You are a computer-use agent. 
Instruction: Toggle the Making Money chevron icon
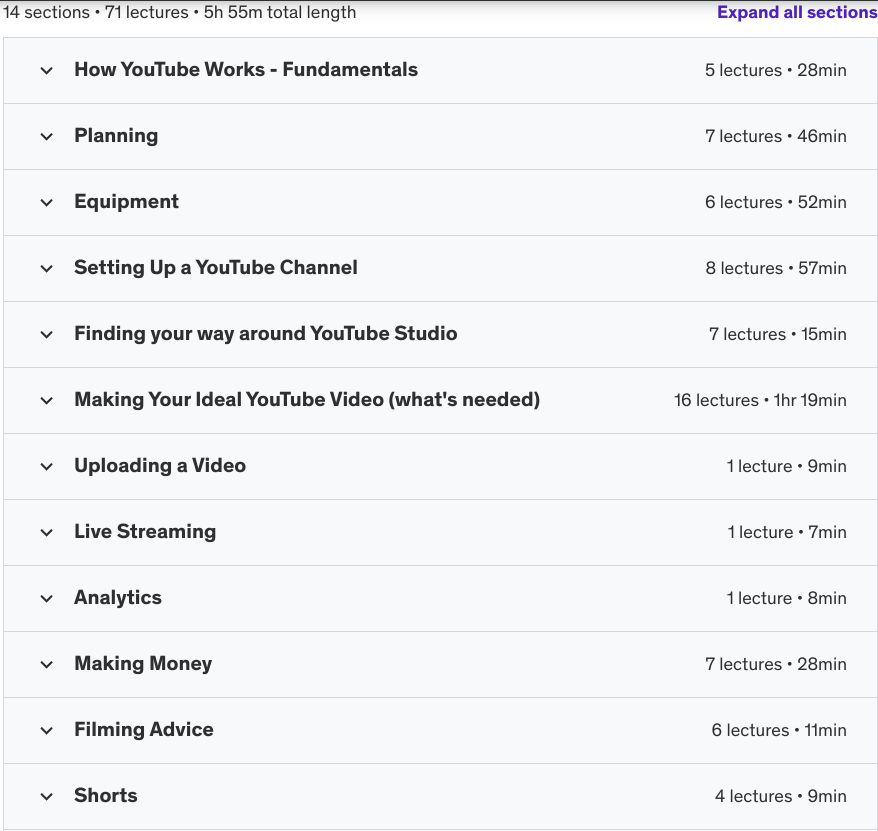46,665
